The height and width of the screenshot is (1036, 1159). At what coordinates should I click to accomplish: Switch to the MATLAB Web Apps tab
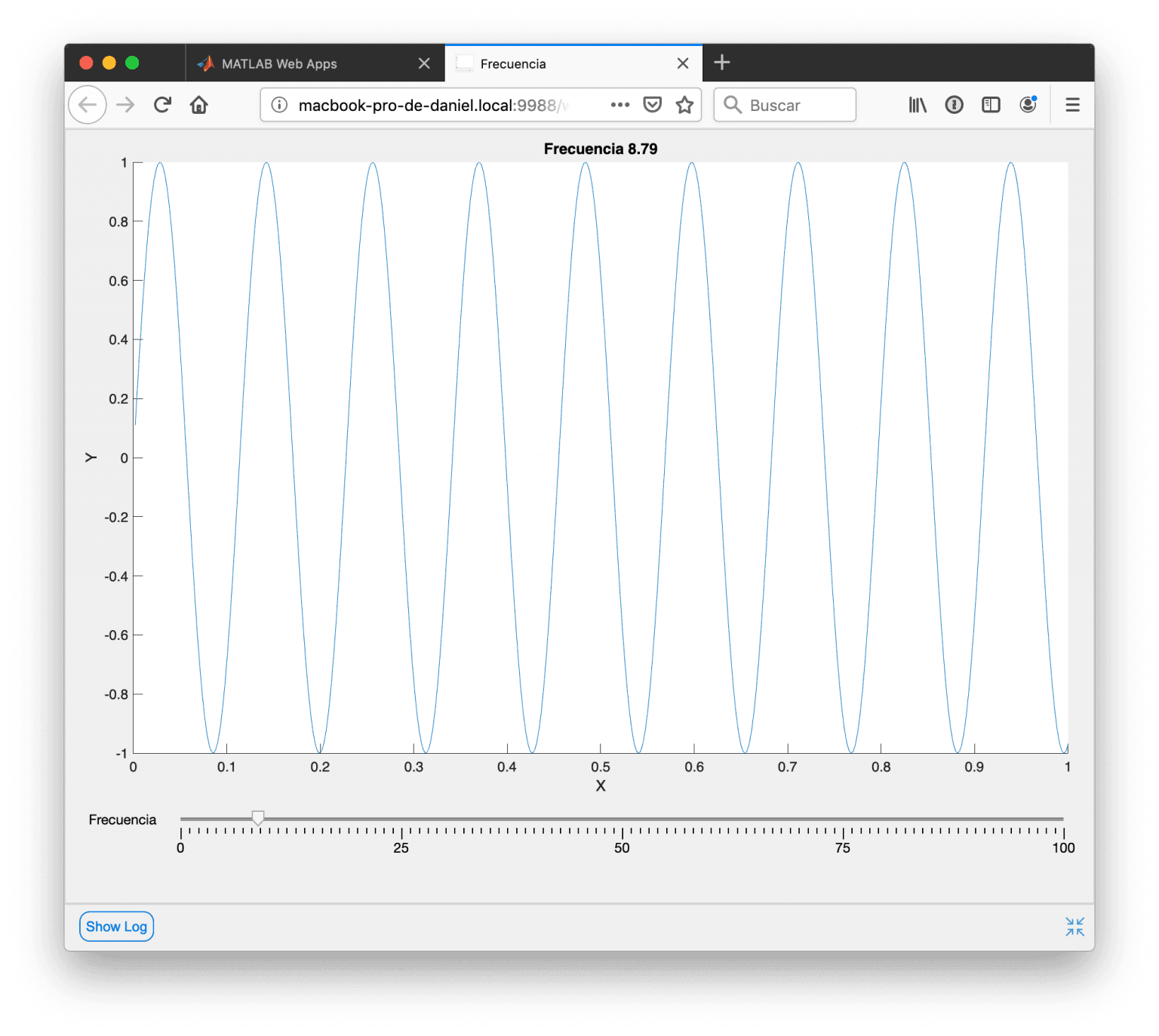pos(315,63)
